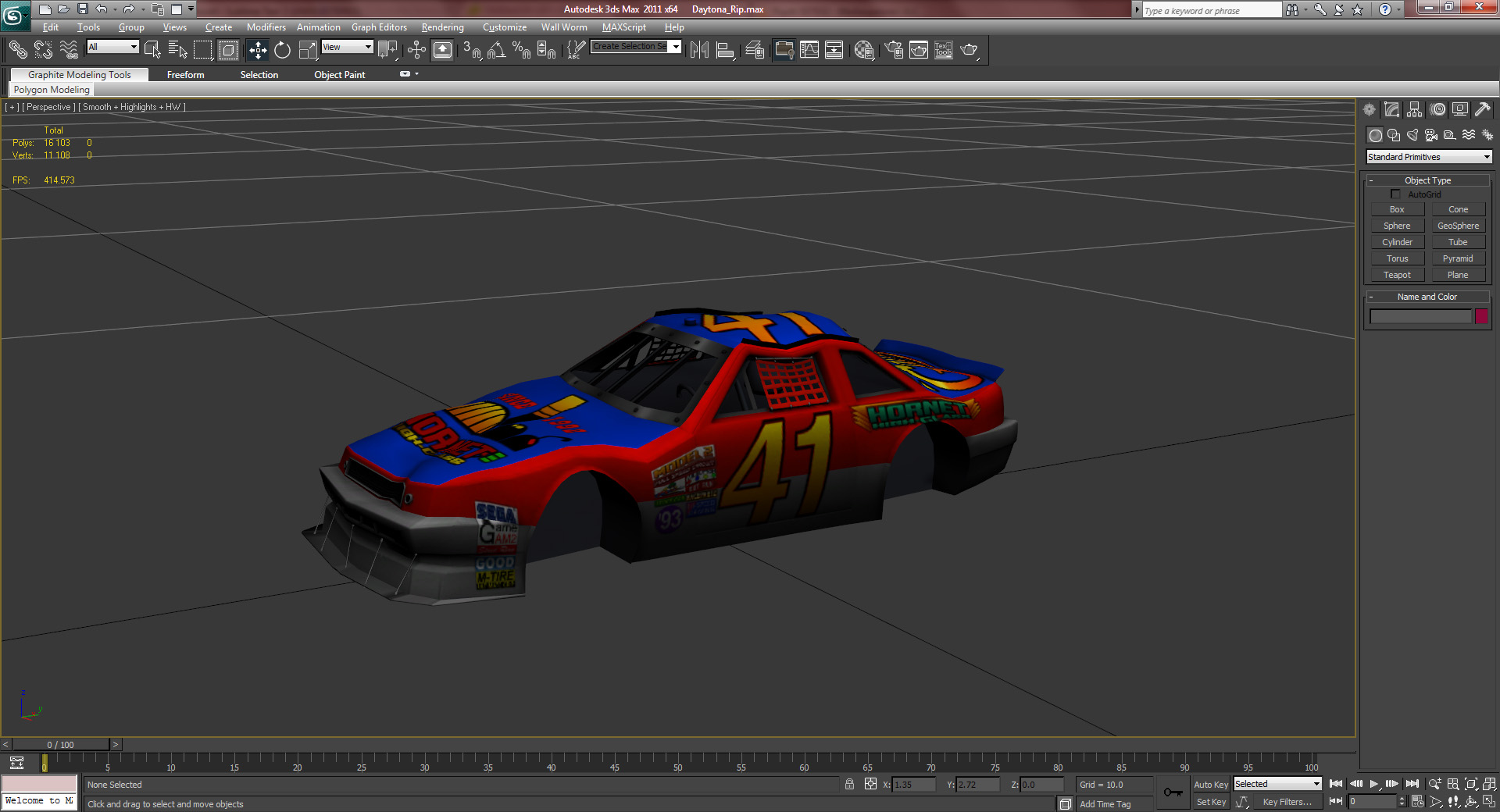Open the object color swatch
The width and height of the screenshot is (1500, 812).
coord(1481,316)
